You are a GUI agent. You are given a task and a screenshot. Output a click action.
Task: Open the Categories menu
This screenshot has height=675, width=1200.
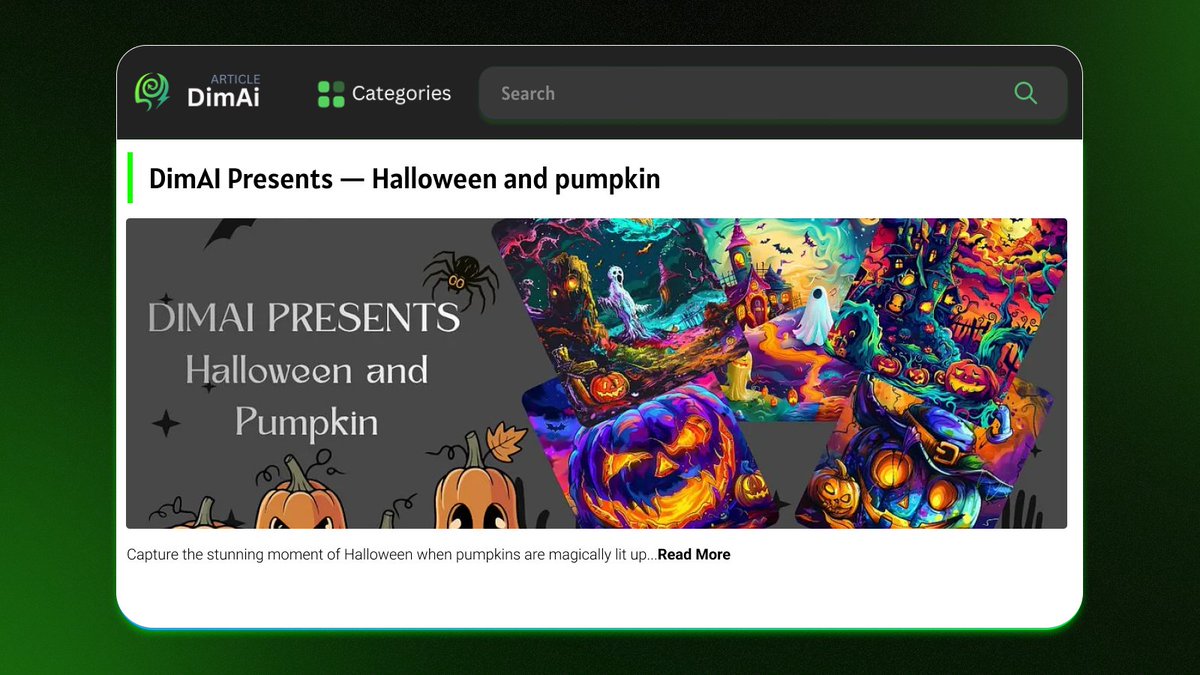click(x=384, y=93)
